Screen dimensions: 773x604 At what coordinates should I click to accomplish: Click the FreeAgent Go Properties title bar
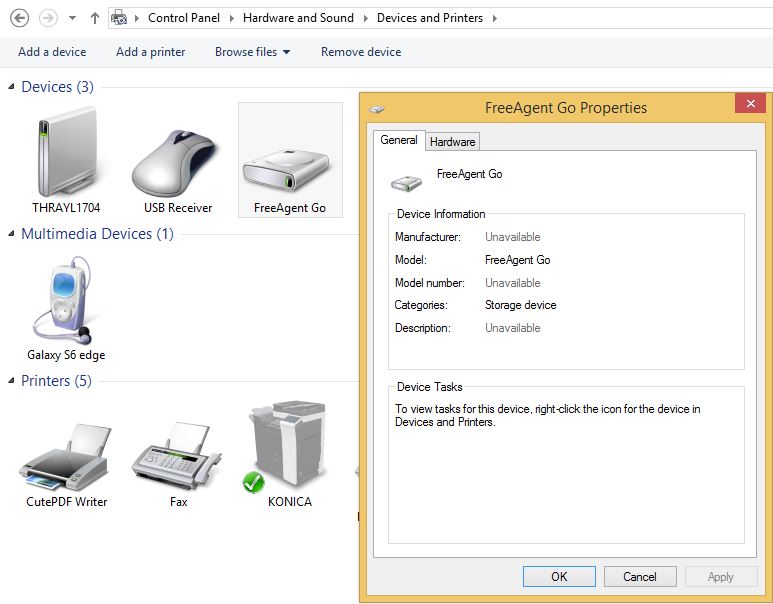565,107
